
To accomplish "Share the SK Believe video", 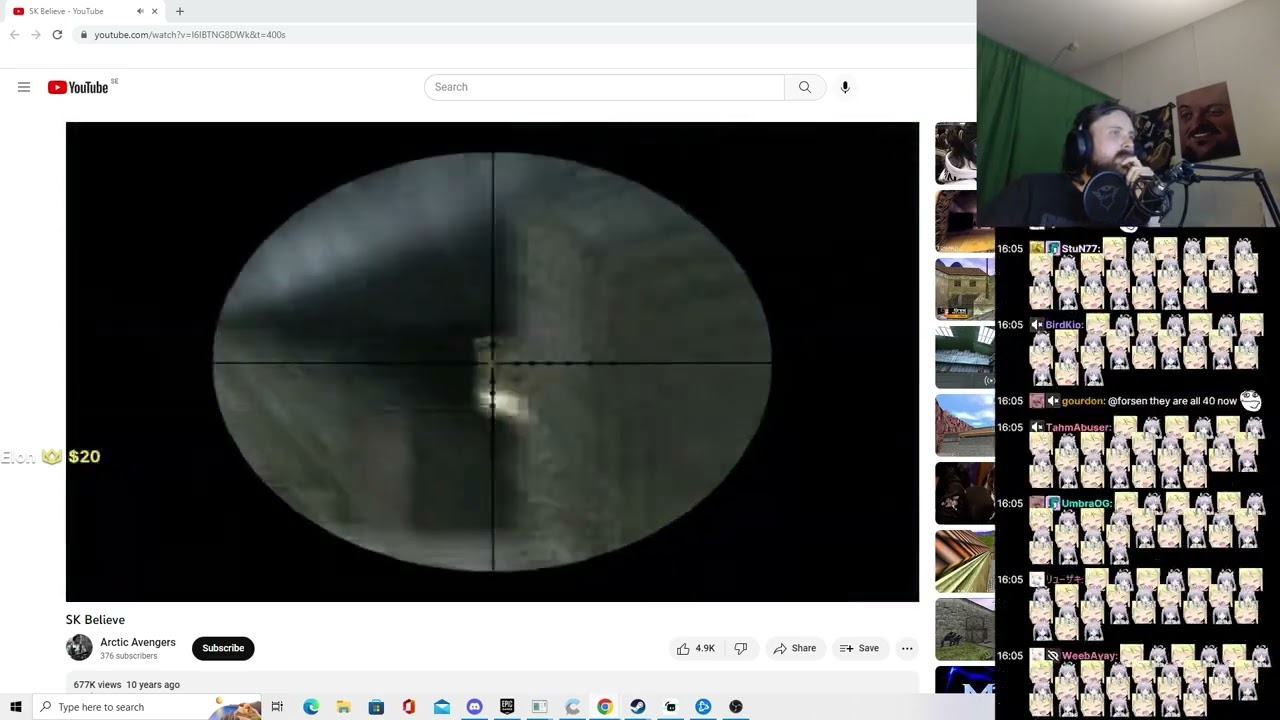I will point(795,648).
